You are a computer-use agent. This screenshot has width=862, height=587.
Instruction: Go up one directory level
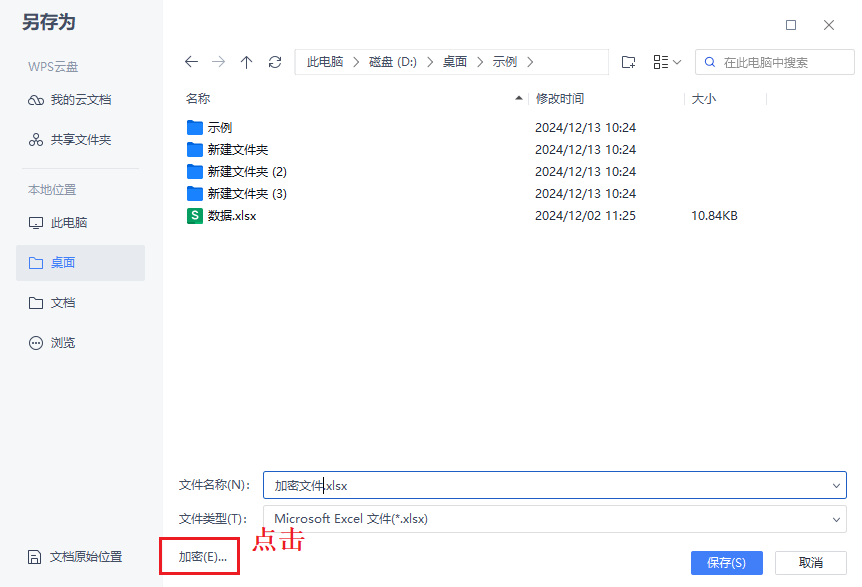point(247,61)
